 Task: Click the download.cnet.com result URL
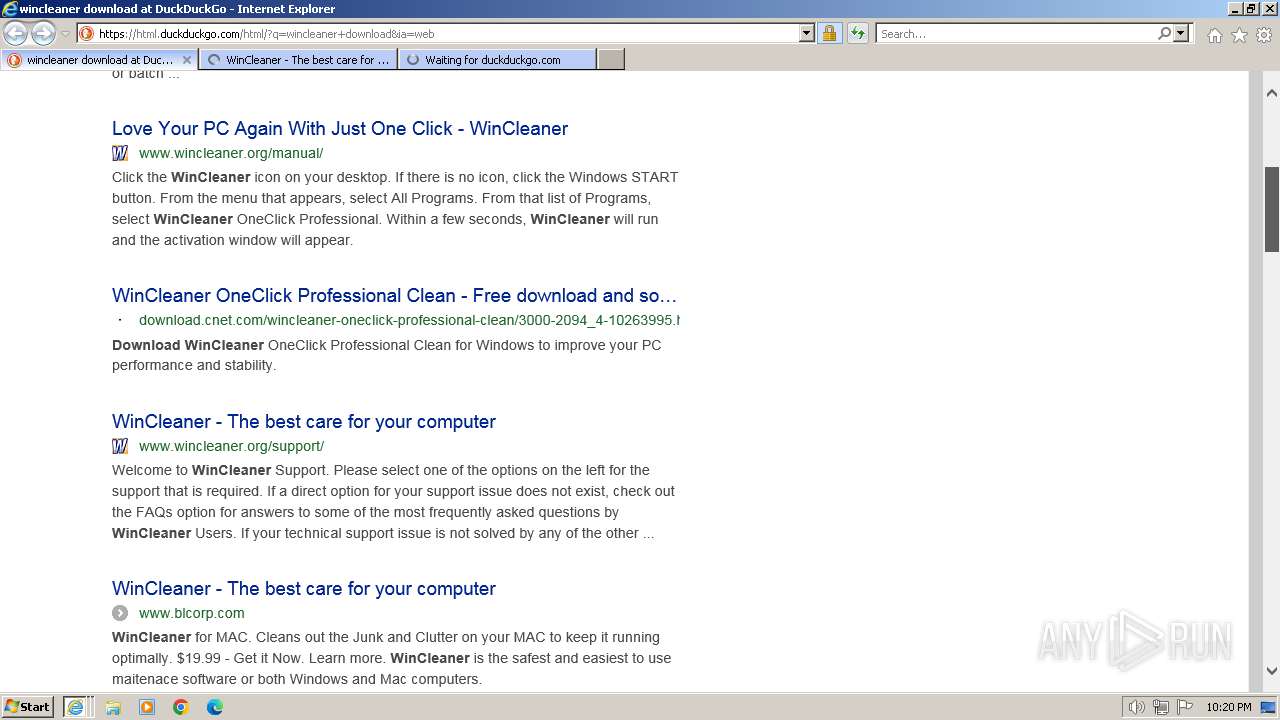(409, 320)
